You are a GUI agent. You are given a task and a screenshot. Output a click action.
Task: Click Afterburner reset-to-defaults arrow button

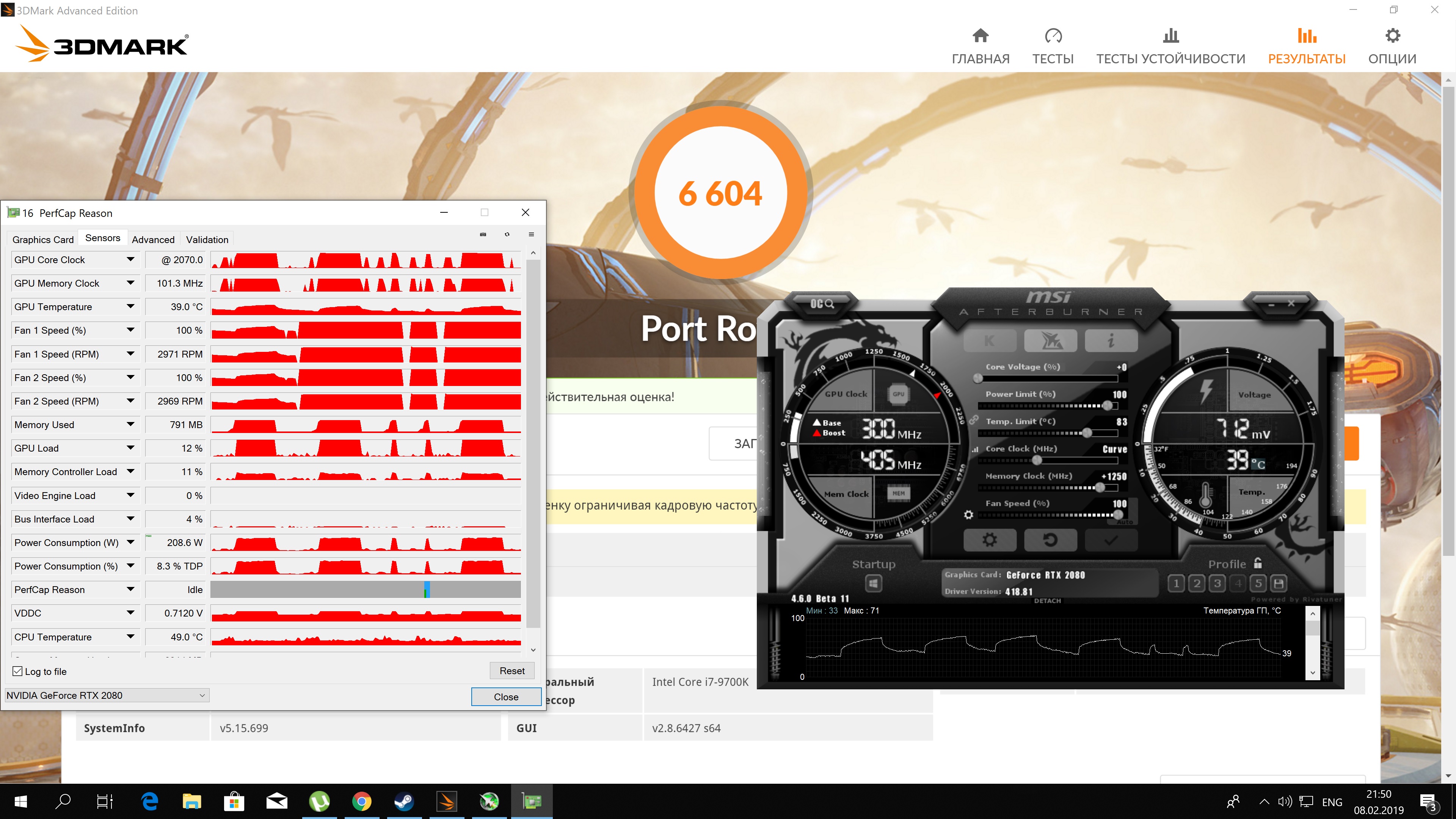click(x=1050, y=540)
